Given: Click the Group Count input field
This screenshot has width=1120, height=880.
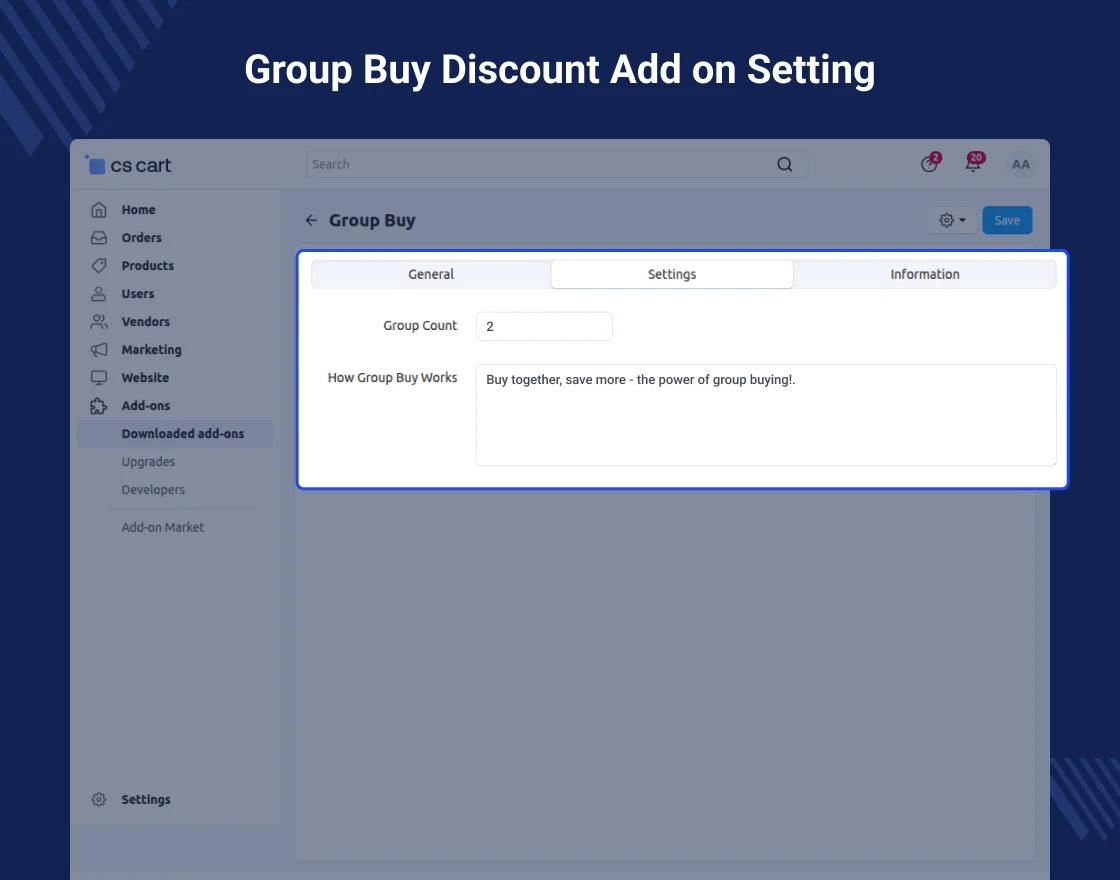Looking at the screenshot, I should click(543, 326).
